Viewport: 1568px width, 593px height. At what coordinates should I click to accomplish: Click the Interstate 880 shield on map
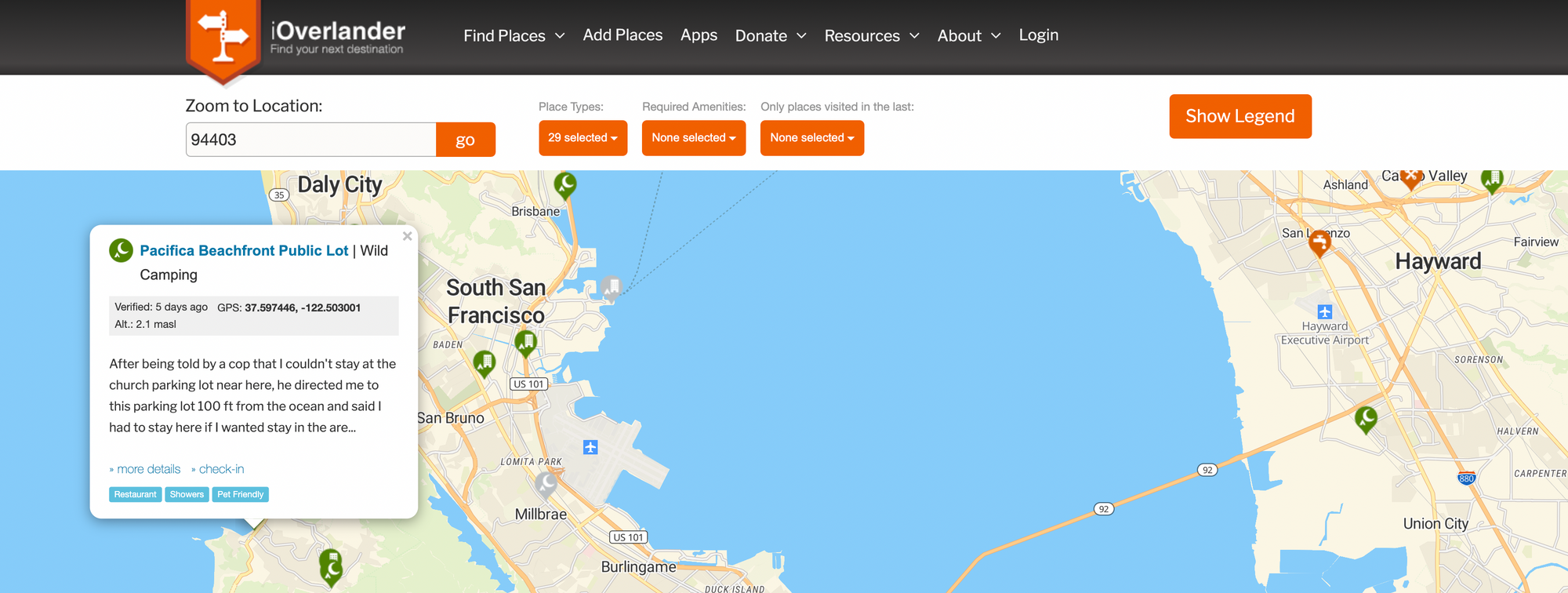click(x=1466, y=478)
